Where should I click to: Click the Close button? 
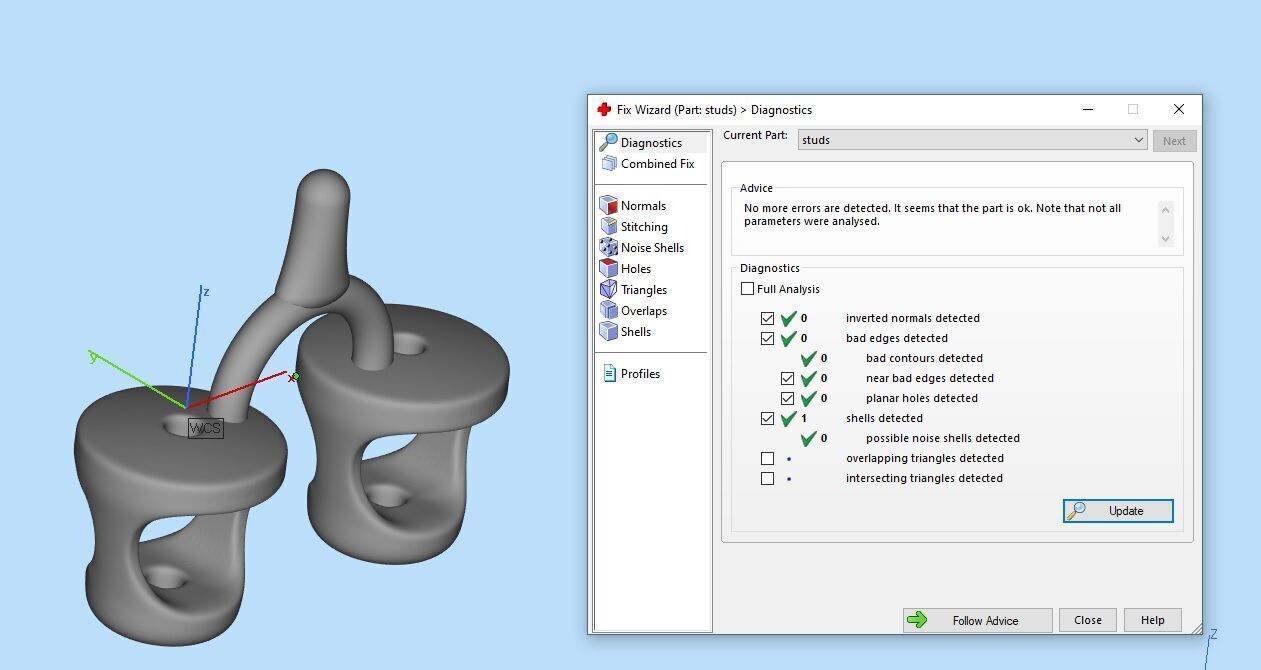click(1088, 620)
